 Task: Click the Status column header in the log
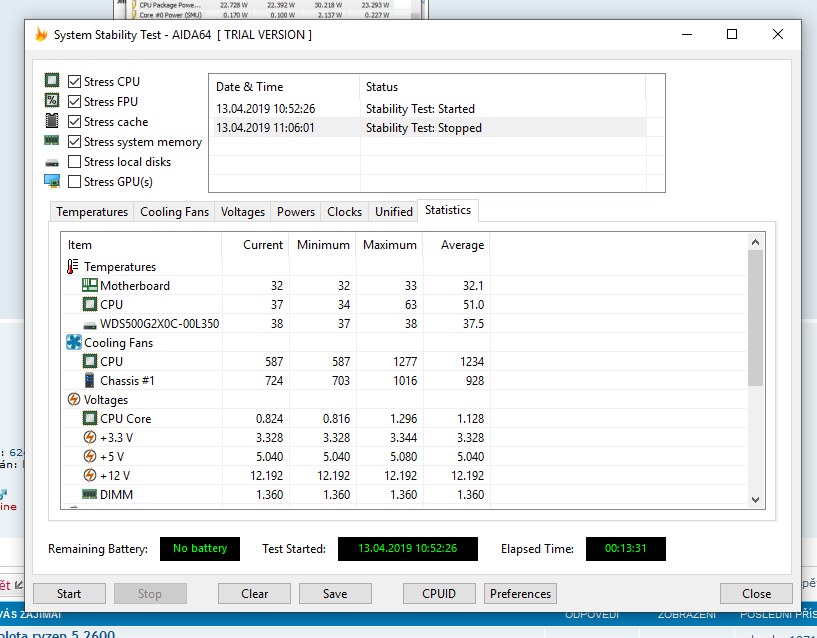click(x=503, y=87)
